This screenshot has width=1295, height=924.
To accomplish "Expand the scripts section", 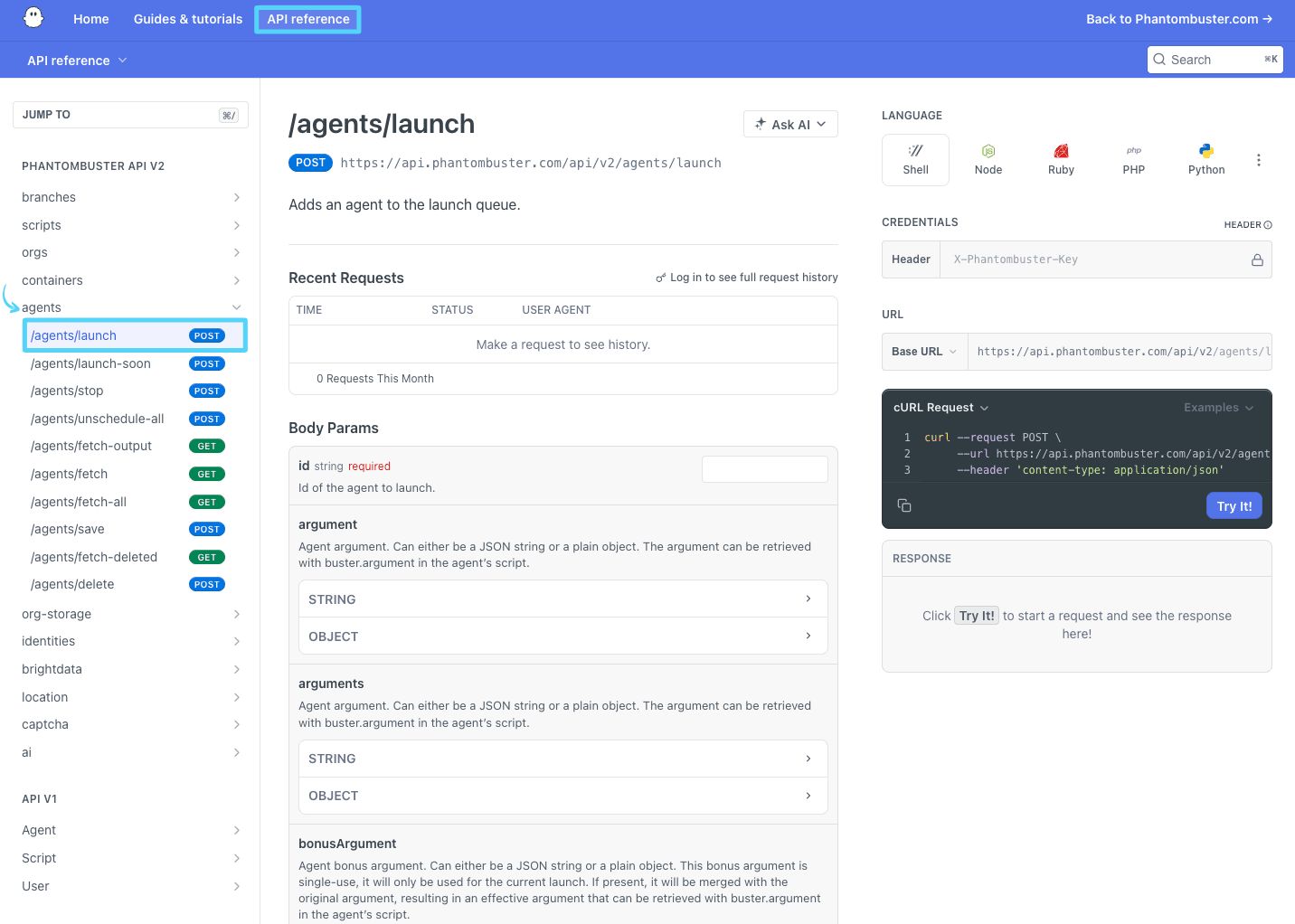I will (130, 225).
